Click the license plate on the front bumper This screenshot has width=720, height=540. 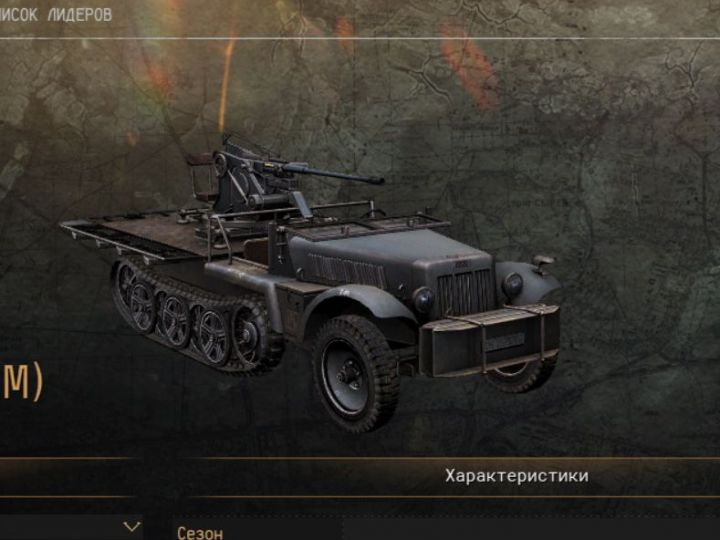[x=505, y=341]
